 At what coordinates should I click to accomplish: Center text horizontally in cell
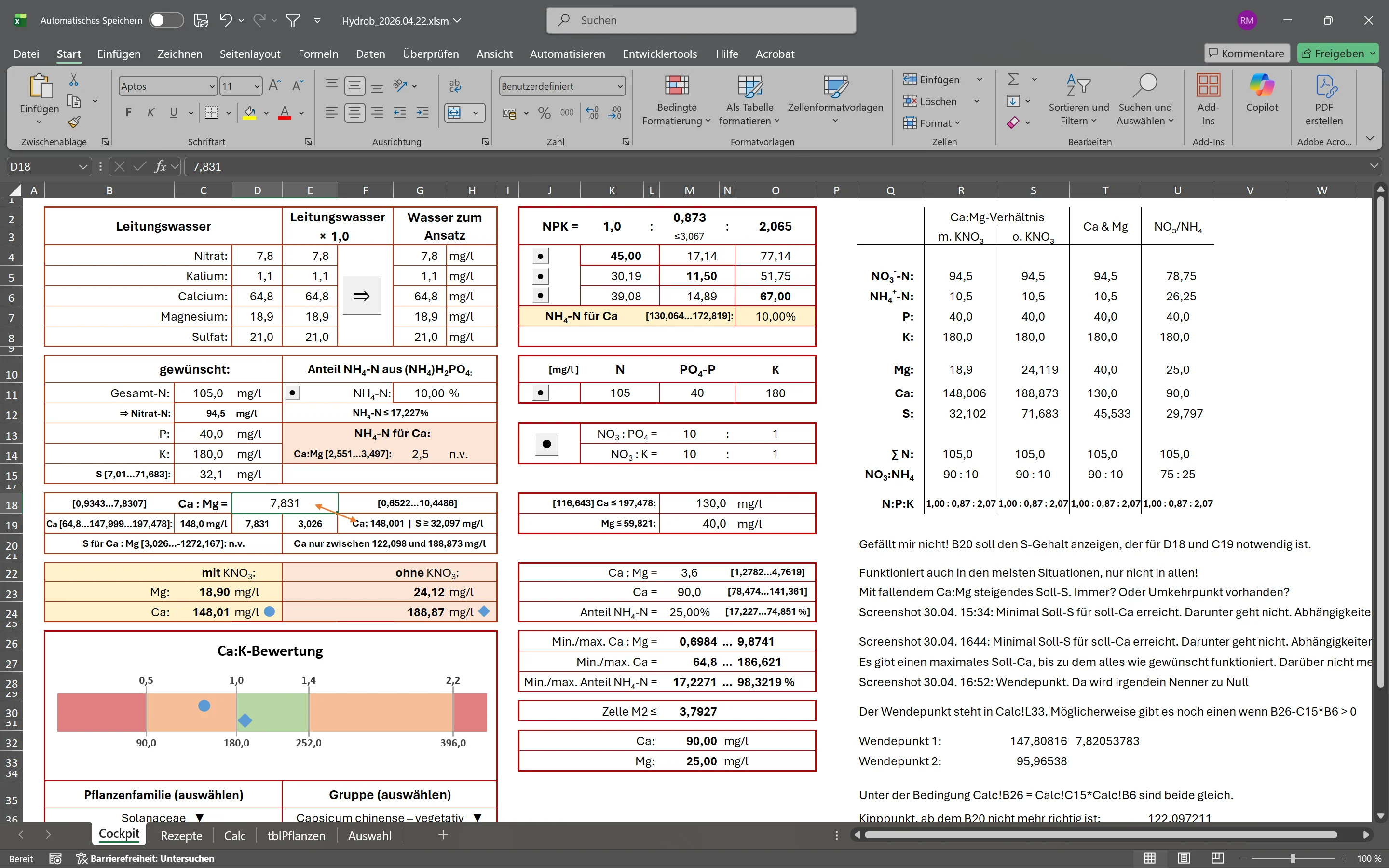click(x=354, y=112)
